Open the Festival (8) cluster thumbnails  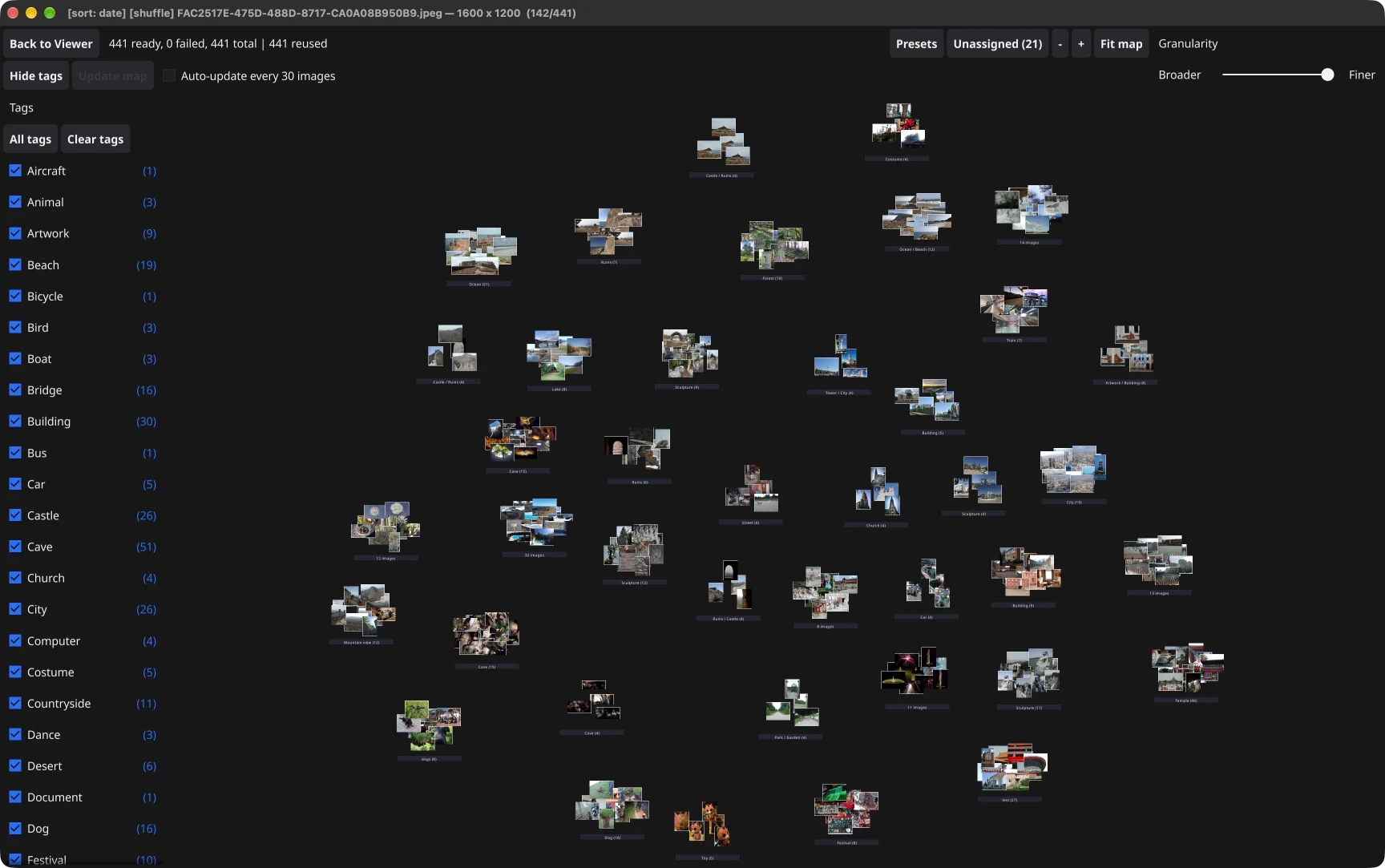pos(846,810)
